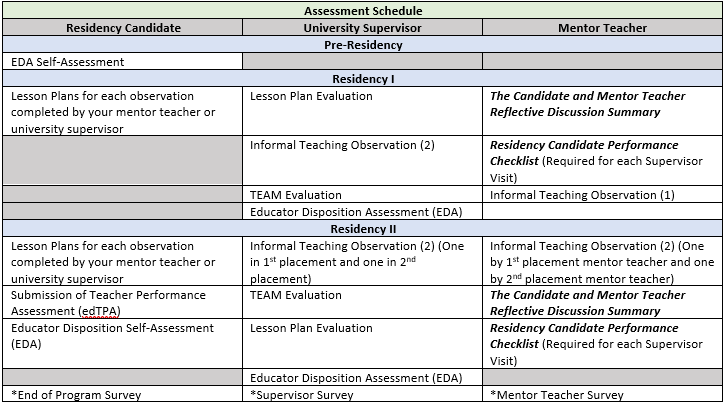Click the Assessment Schedule title cell
Viewport: 724px width, 404px height.
(x=361, y=11)
